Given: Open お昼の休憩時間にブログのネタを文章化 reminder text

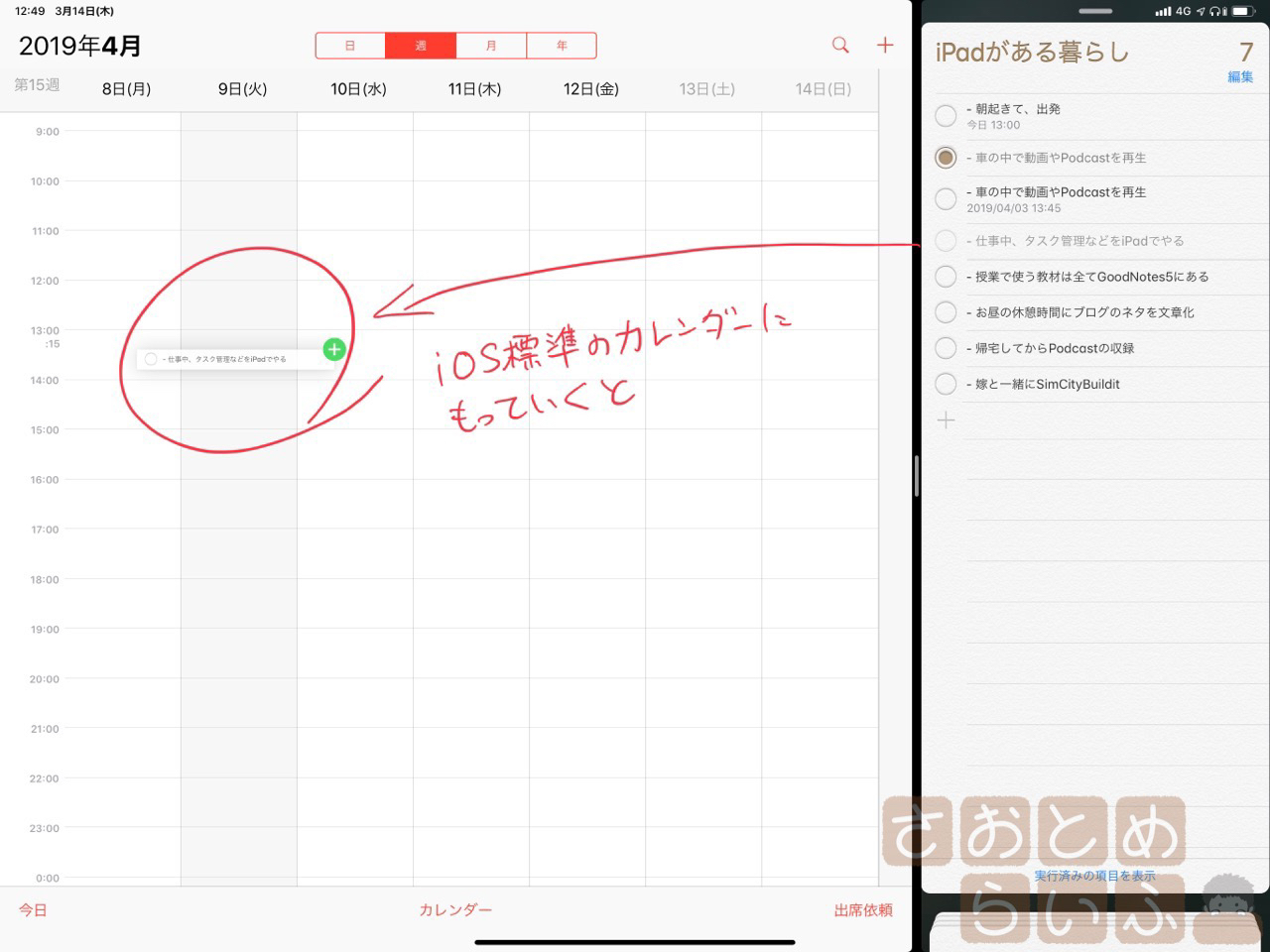Looking at the screenshot, I should (x=1080, y=312).
